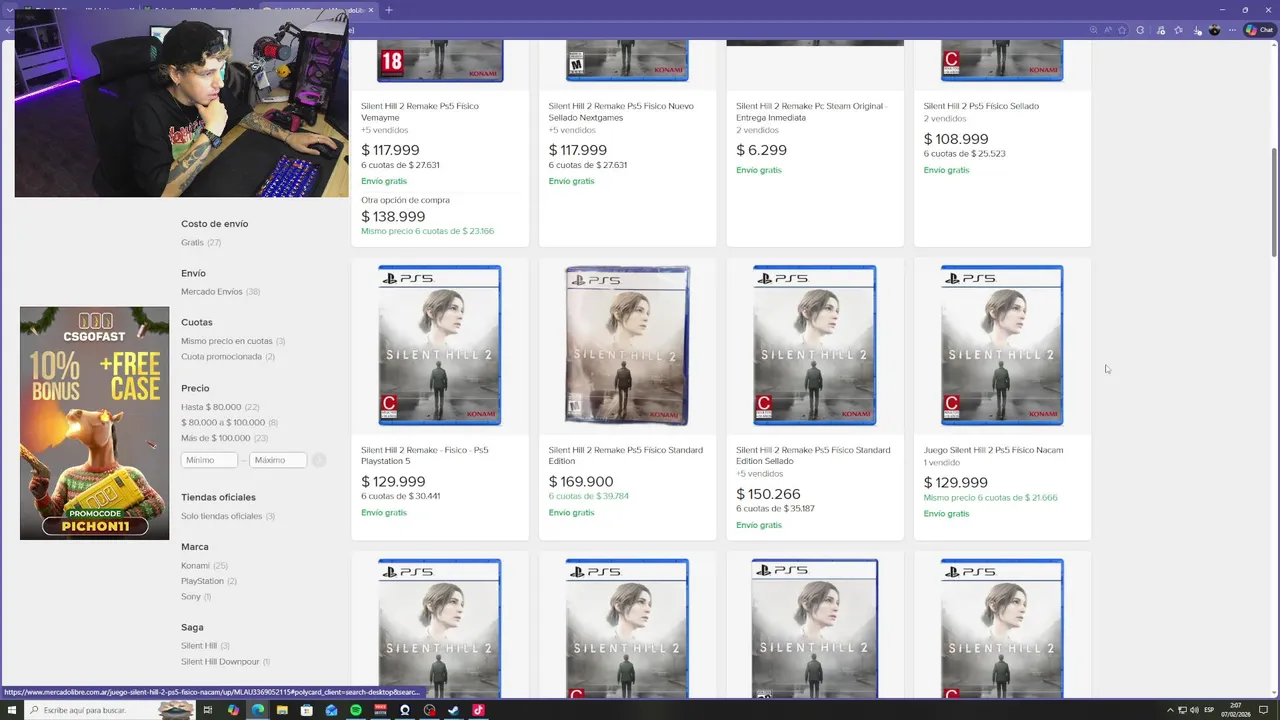Open Juego Silent Hill 2 Nacam product image
This screenshot has width=1280, height=720.
1002,346
